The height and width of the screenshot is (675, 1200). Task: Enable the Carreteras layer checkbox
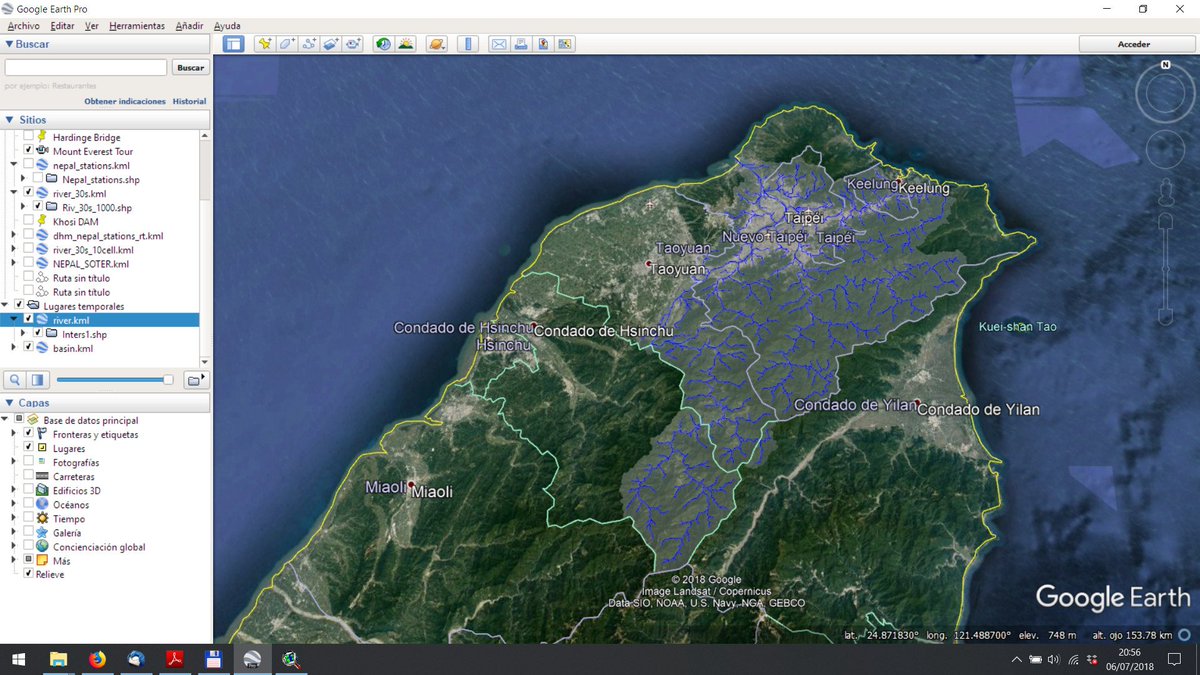pyautogui.click(x=28, y=476)
